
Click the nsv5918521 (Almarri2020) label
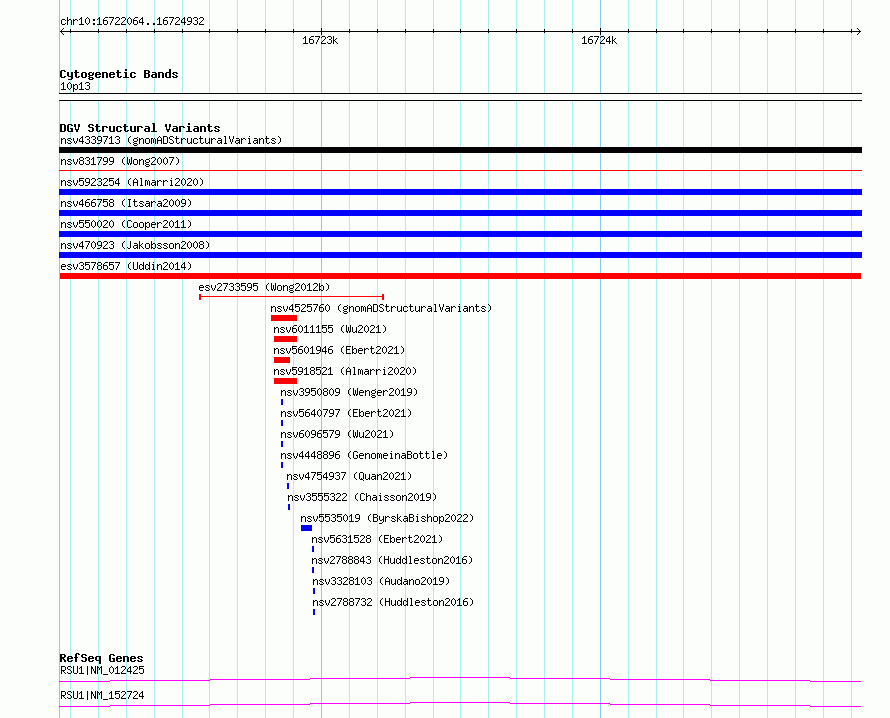tap(345, 371)
